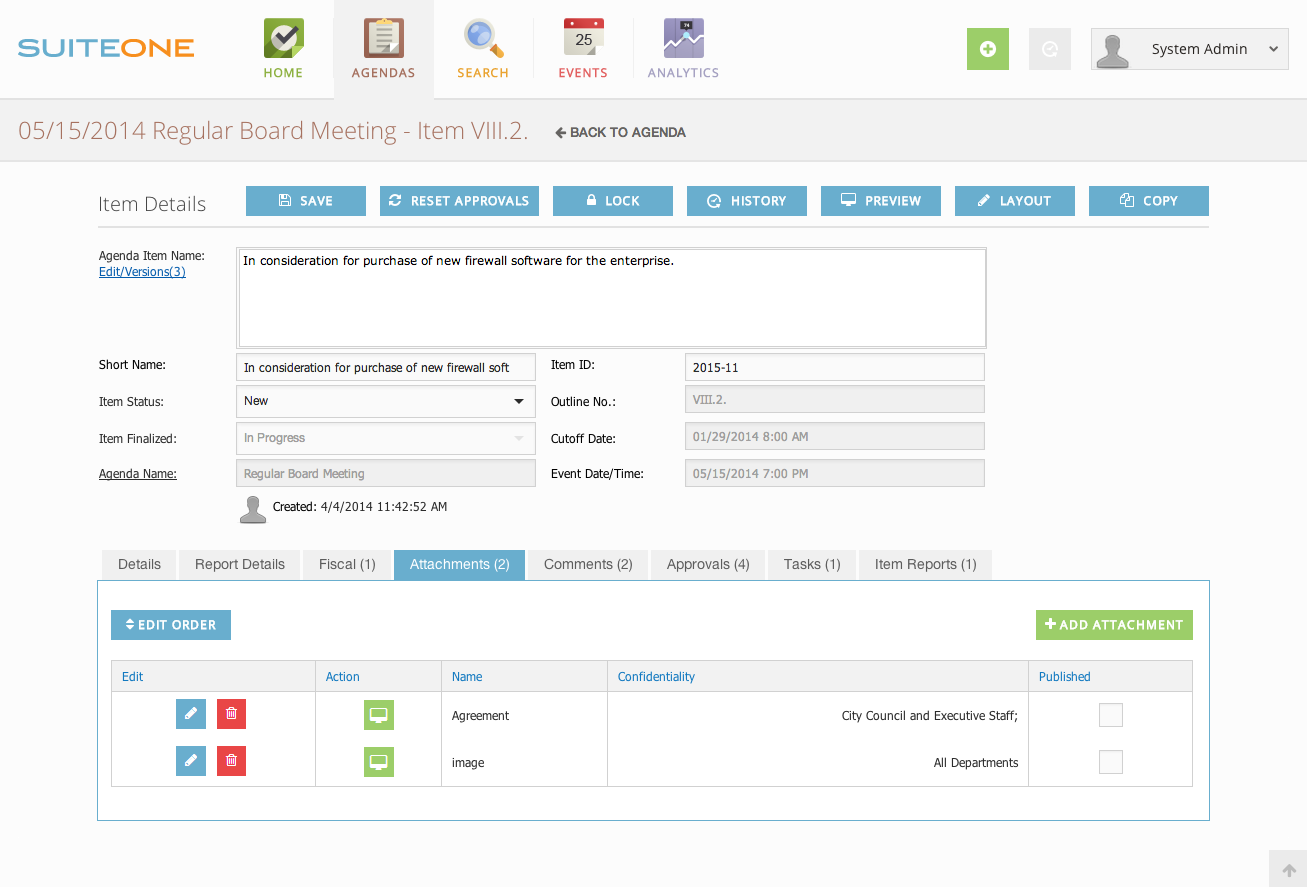The image size is (1307, 887).
Task: Edit the Agreement attachment with pencil icon
Action: click(x=191, y=714)
